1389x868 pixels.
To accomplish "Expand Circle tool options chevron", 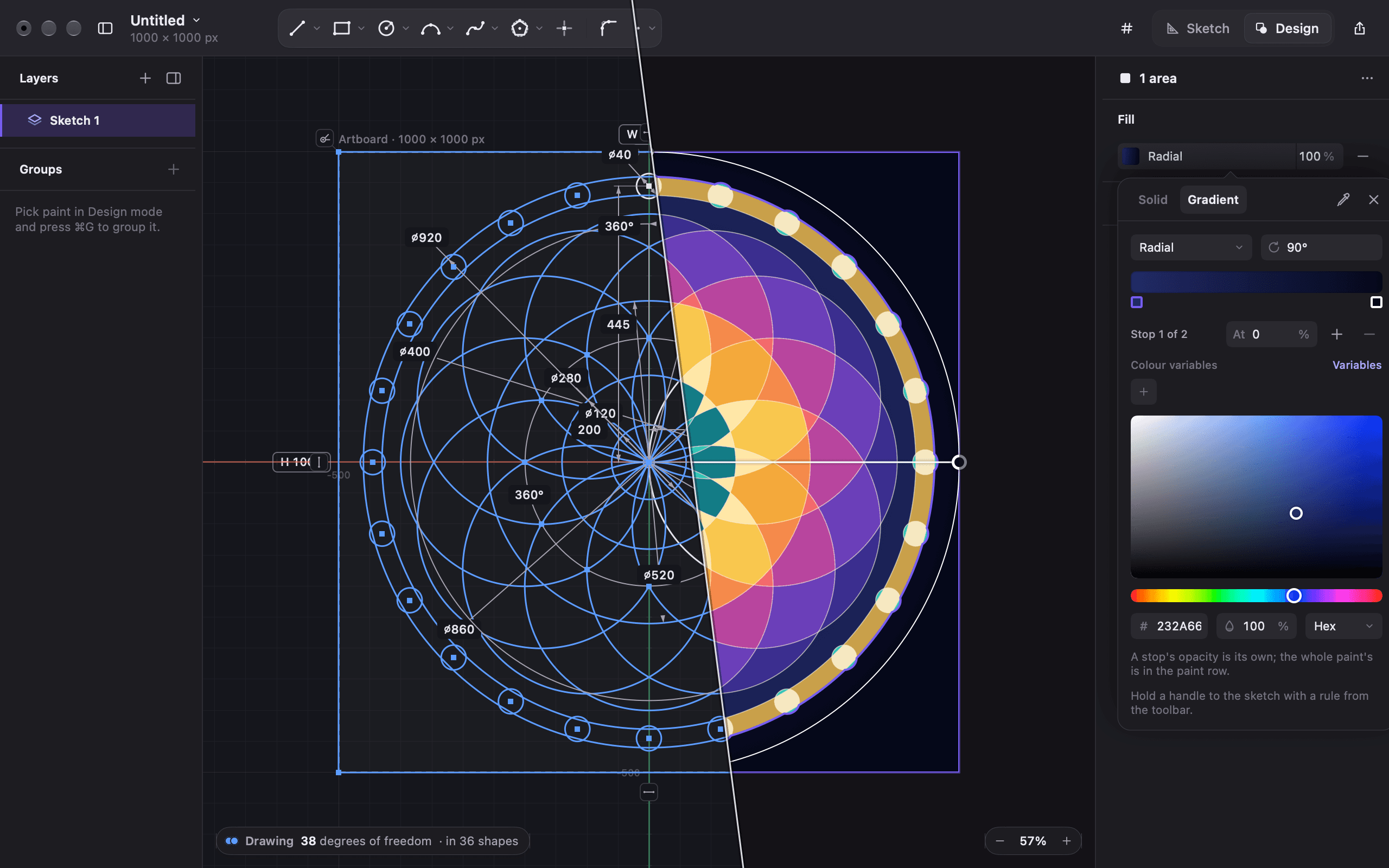I will point(406,28).
